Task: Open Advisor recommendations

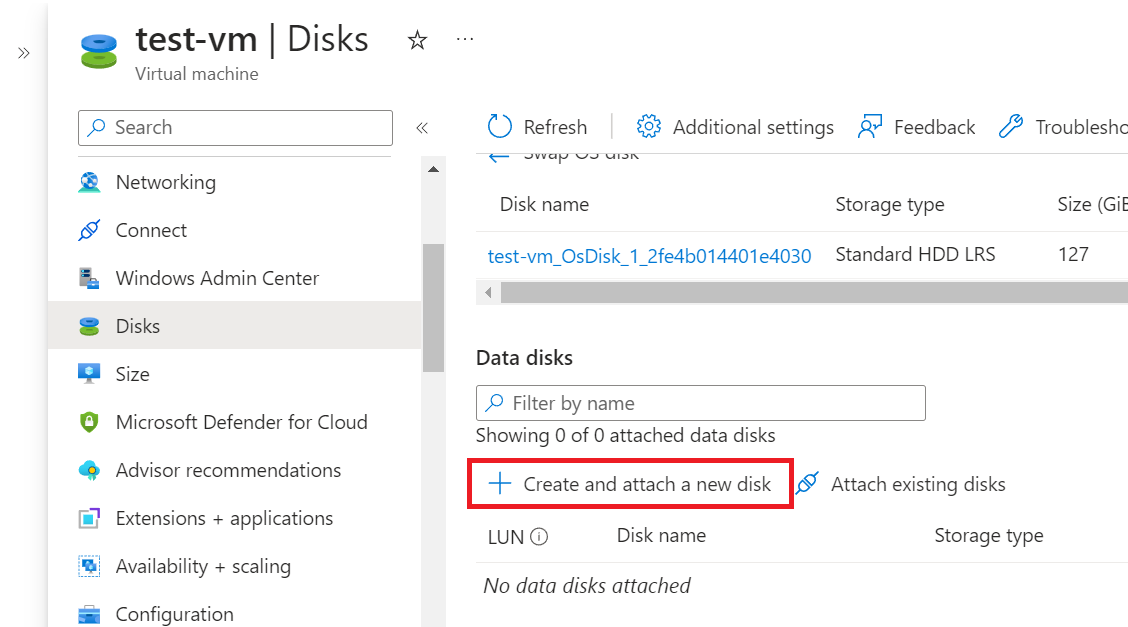Action: tap(228, 470)
